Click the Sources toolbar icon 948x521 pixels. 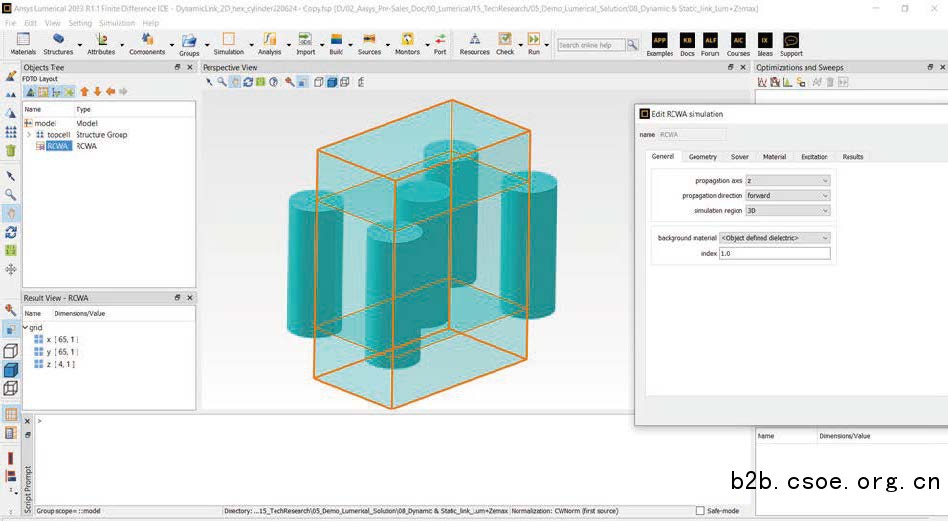(x=369, y=40)
